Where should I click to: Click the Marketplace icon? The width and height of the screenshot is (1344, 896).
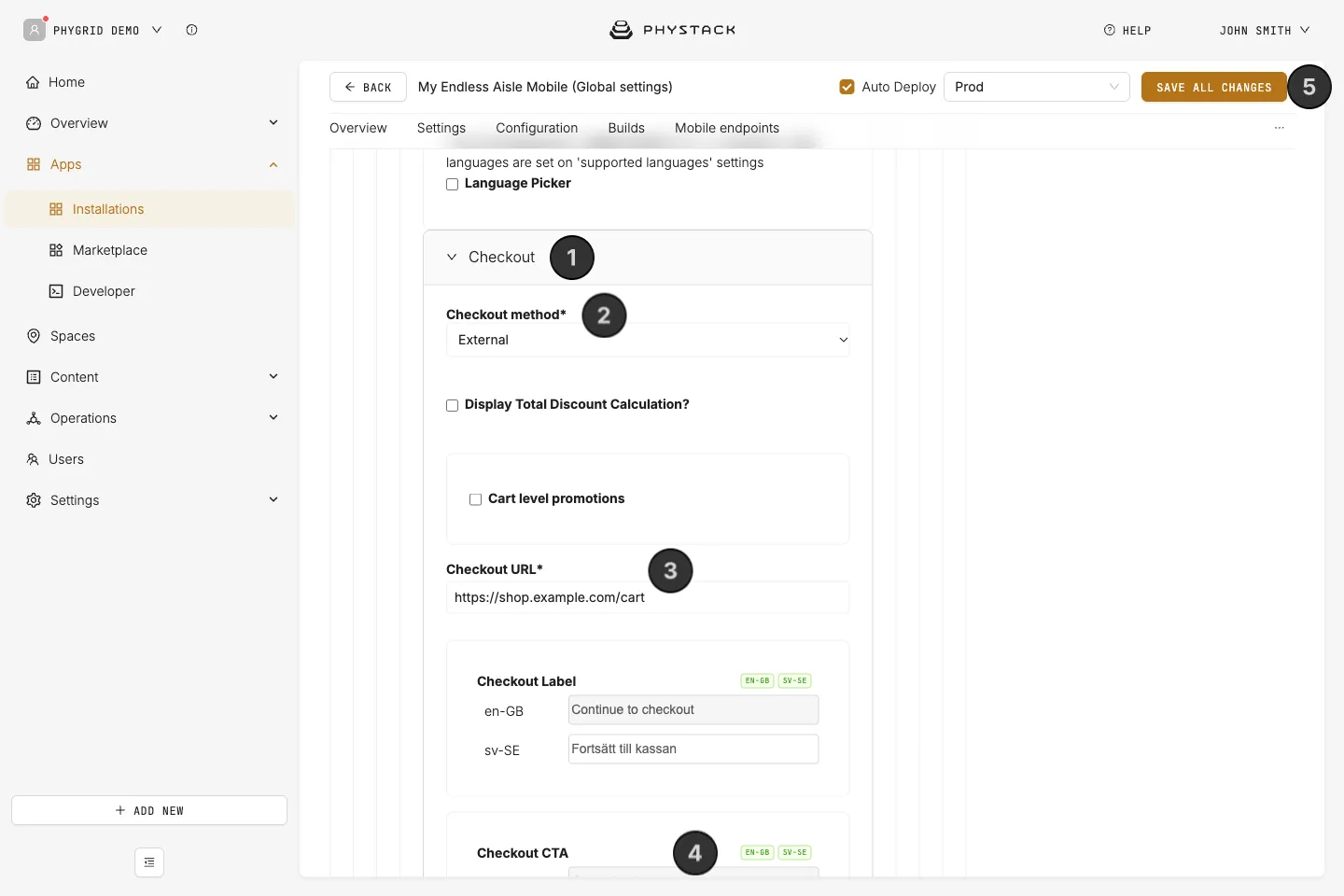click(x=56, y=250)
